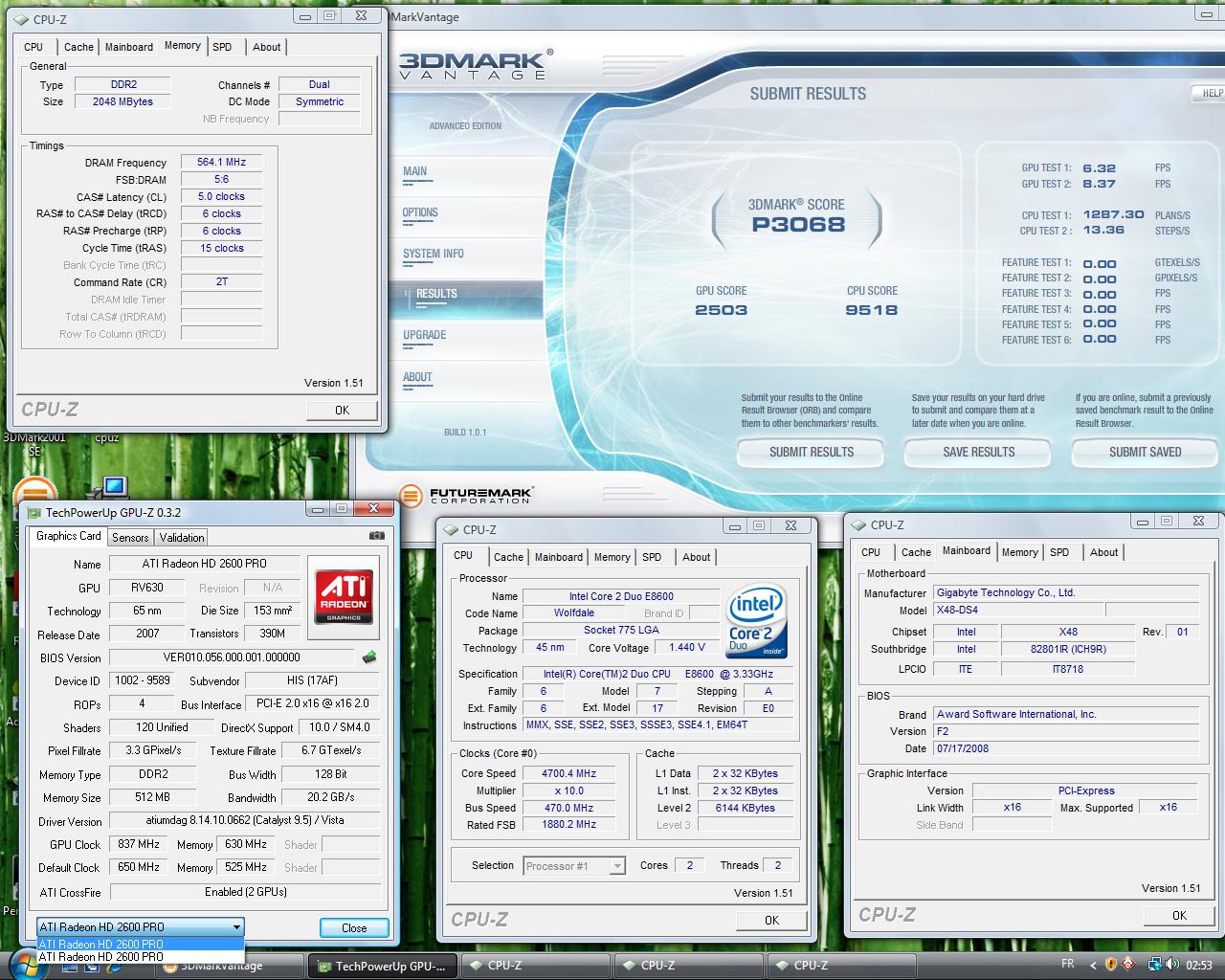The width and height of the screenshot is (1225, 980).
Task: Click the FR language indicator
Action: tap(1068, 964)
